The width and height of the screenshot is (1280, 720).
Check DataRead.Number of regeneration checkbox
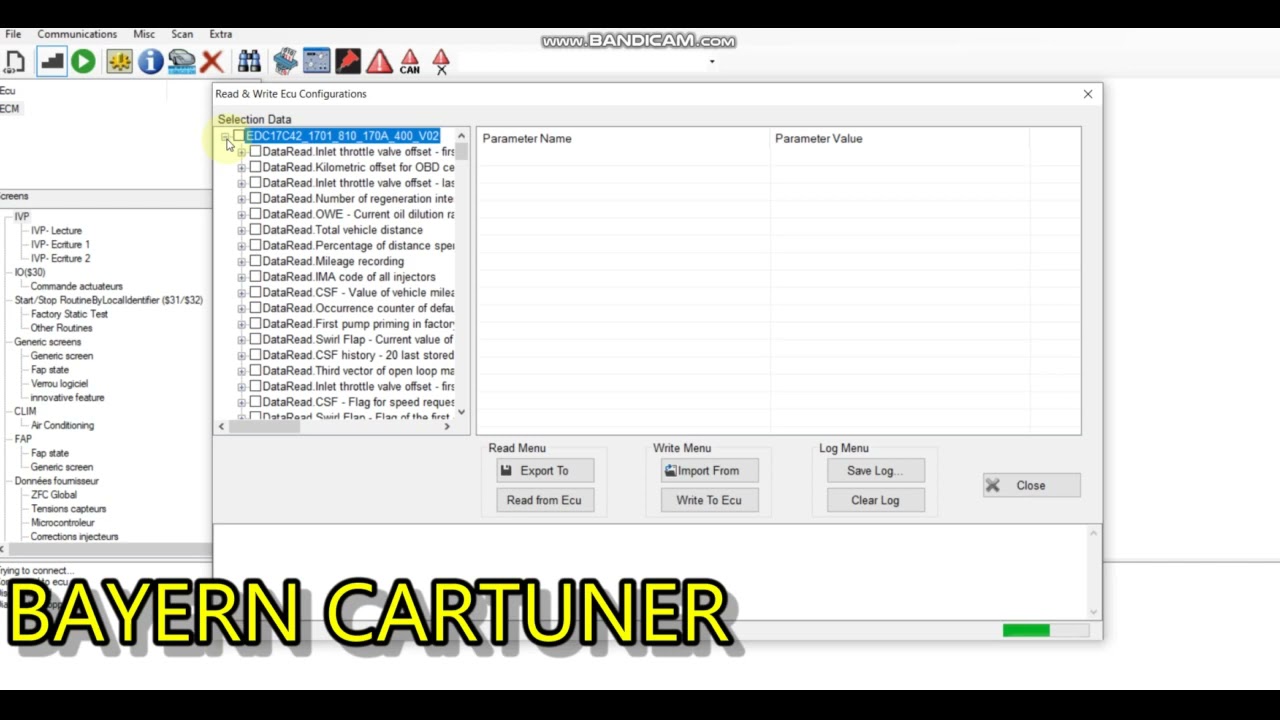point(255,198)
